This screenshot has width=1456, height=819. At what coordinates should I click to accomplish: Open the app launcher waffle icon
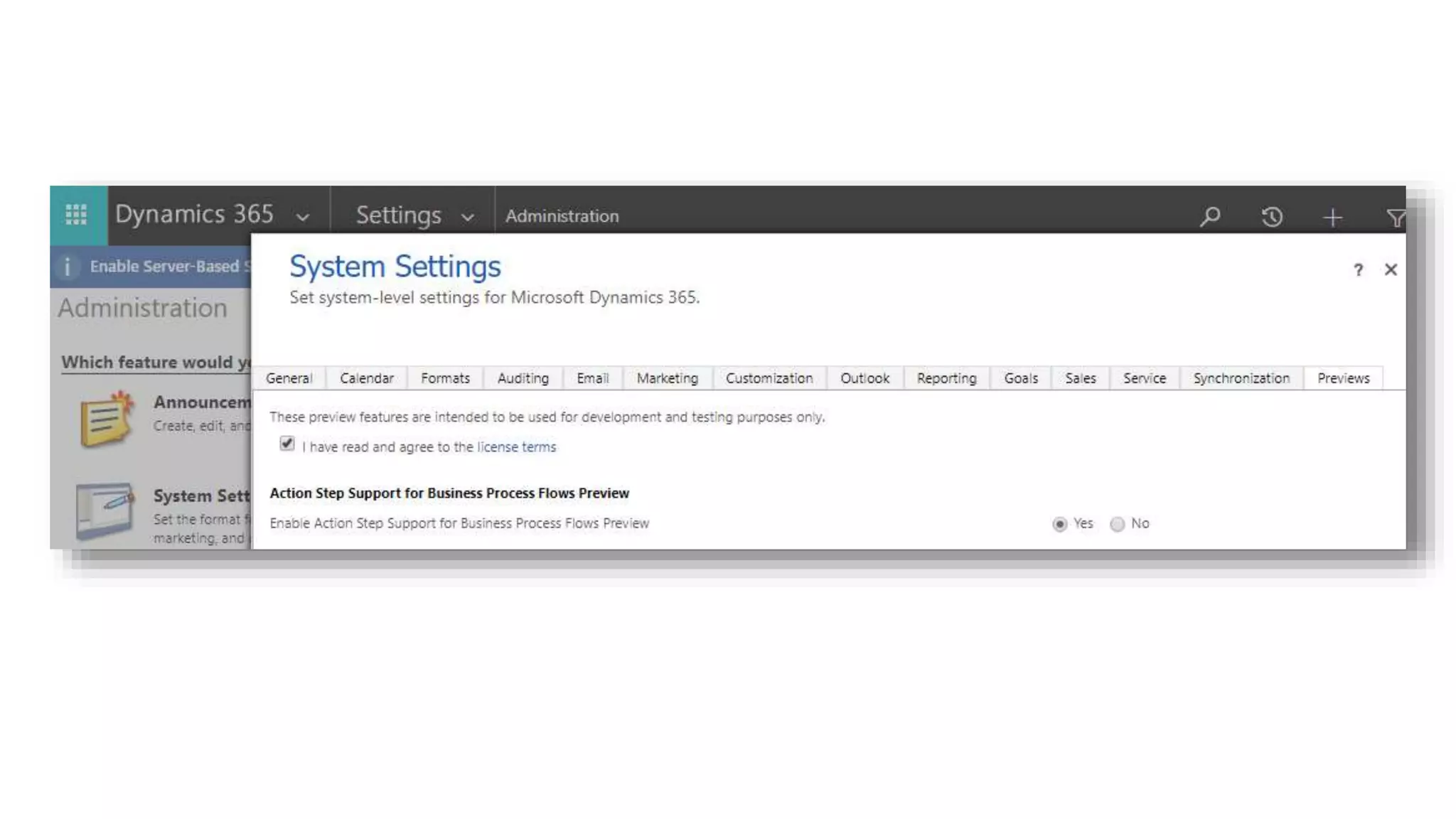(x=76, y=215)
